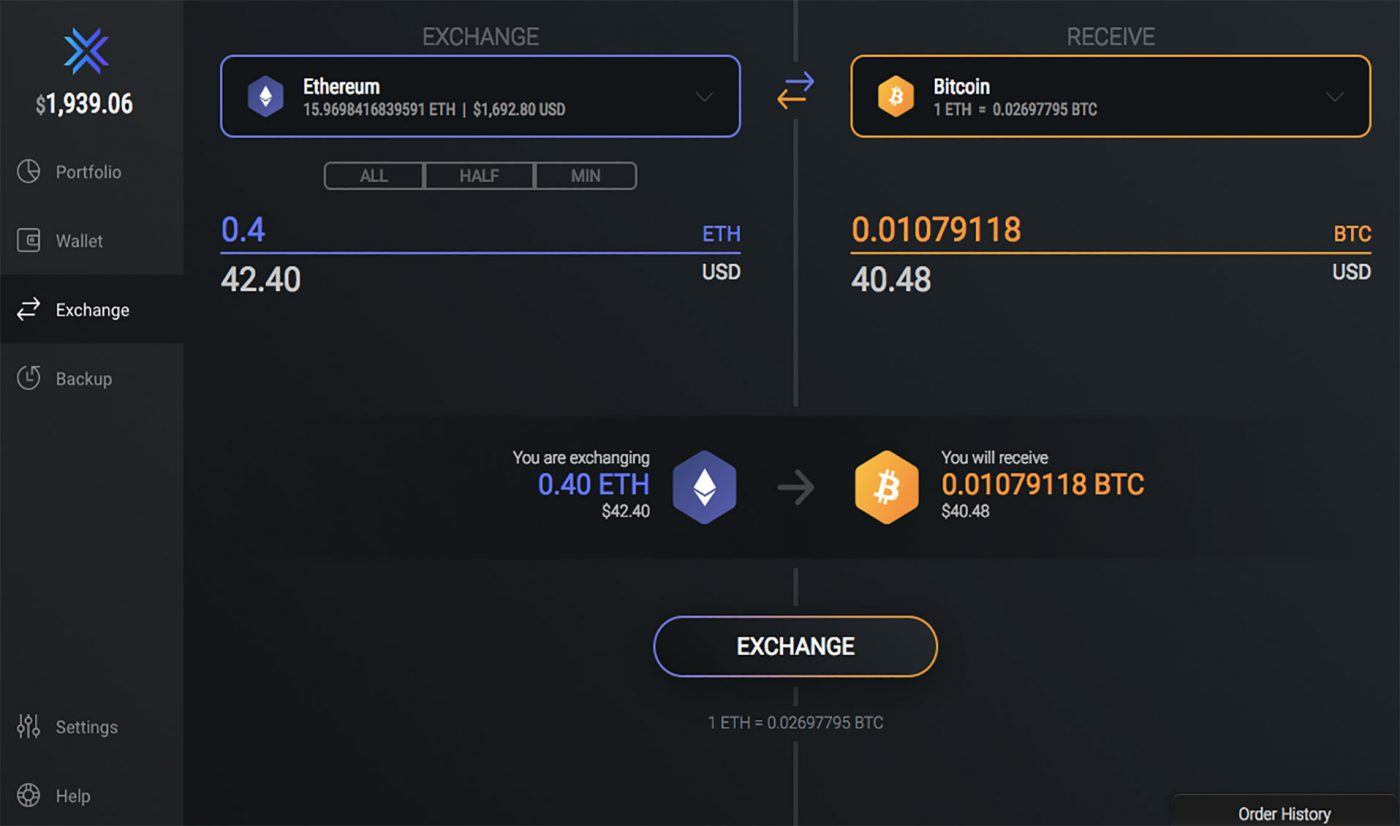Viewport: 1400px width, 826px height.
Task: Click the Ethereum icon in exchange summary
Action: [705, 487]
